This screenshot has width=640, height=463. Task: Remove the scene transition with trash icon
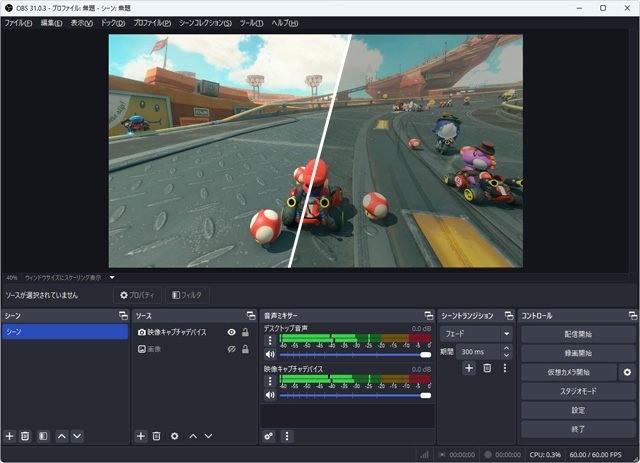pyautogui.click(x=487, y=368)
